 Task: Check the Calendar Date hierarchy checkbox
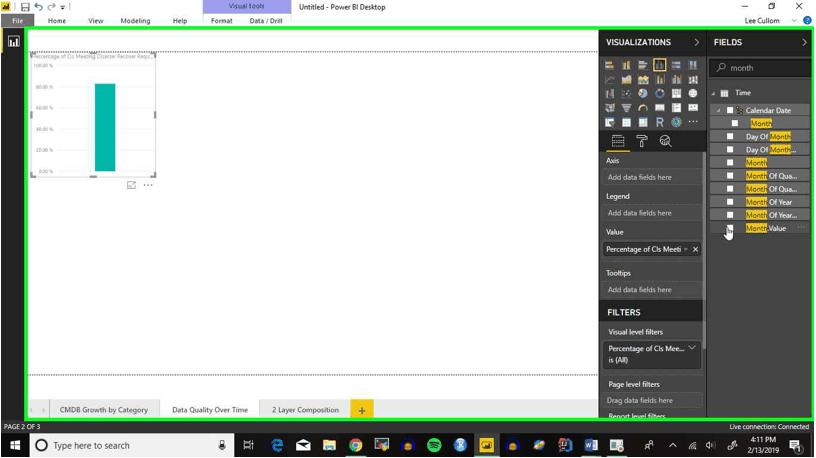pyautogui.click(x=730, y=110)
